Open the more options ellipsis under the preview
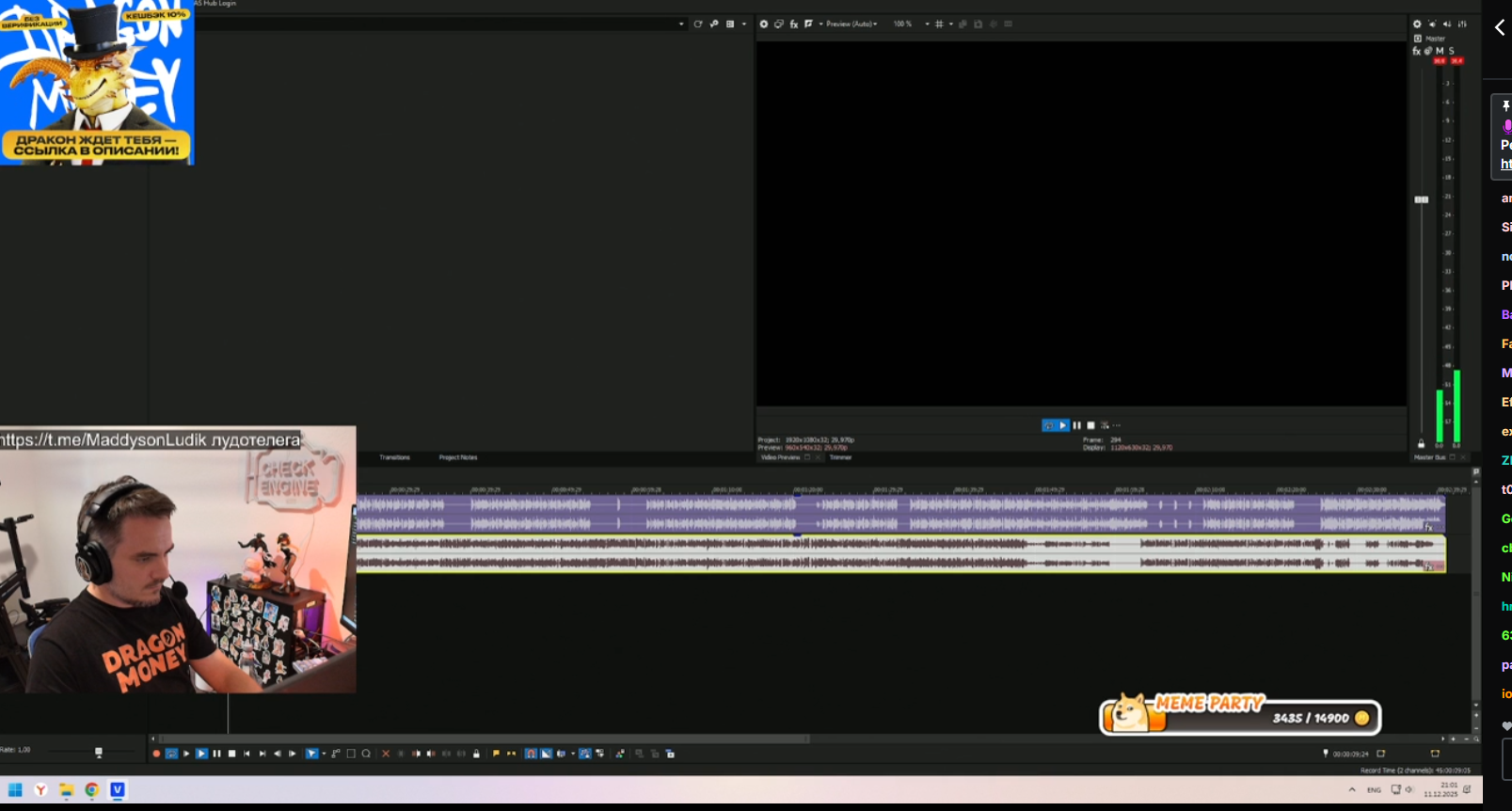Screen dimensions: 1512x811 (x=1117, y=425)
